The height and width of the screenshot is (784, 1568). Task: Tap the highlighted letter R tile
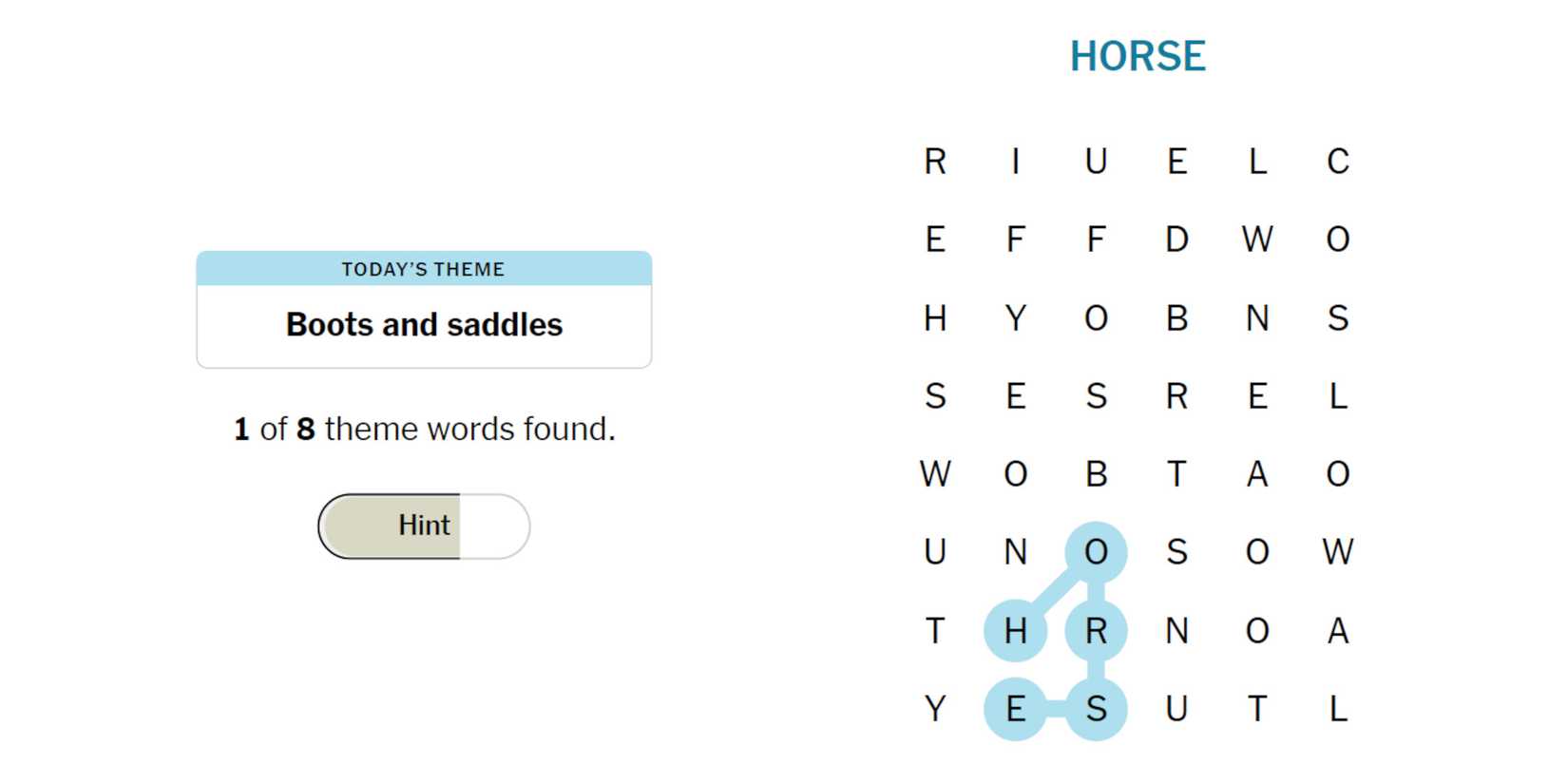point(1096,630)
